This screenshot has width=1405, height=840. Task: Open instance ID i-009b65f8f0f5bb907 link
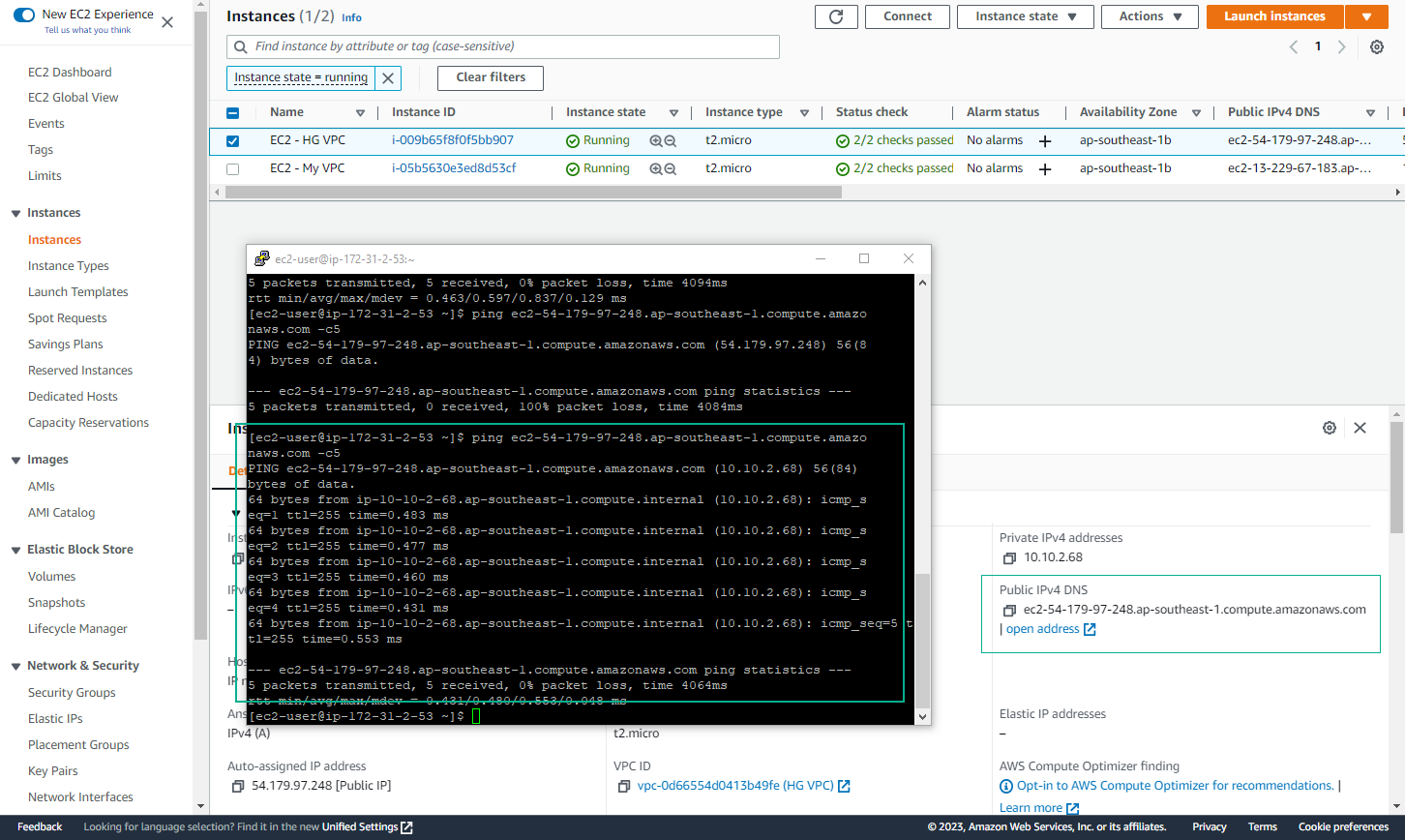pyautogui.click(x=453, y=141)
